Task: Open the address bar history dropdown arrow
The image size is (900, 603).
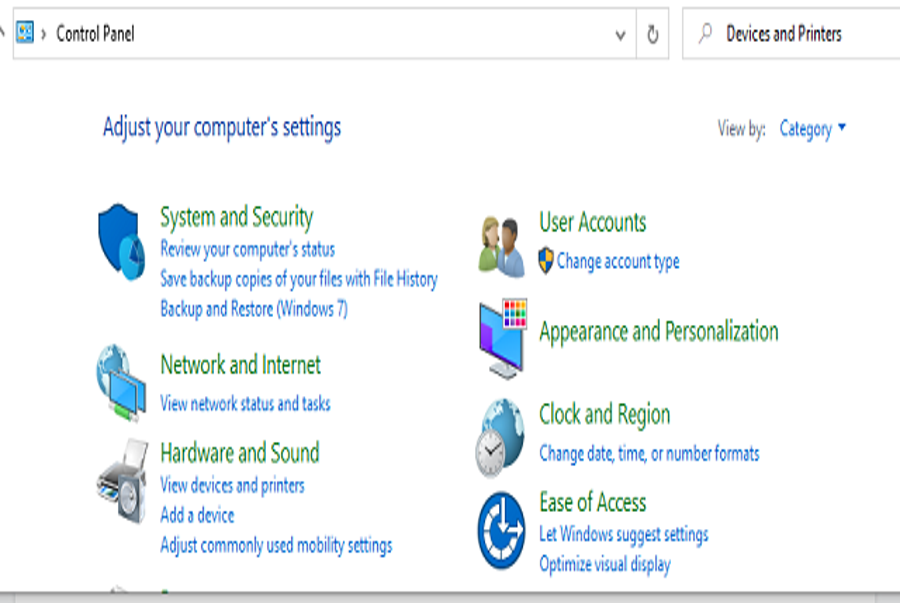Action: pyautogui.click(x=620, y=35)
